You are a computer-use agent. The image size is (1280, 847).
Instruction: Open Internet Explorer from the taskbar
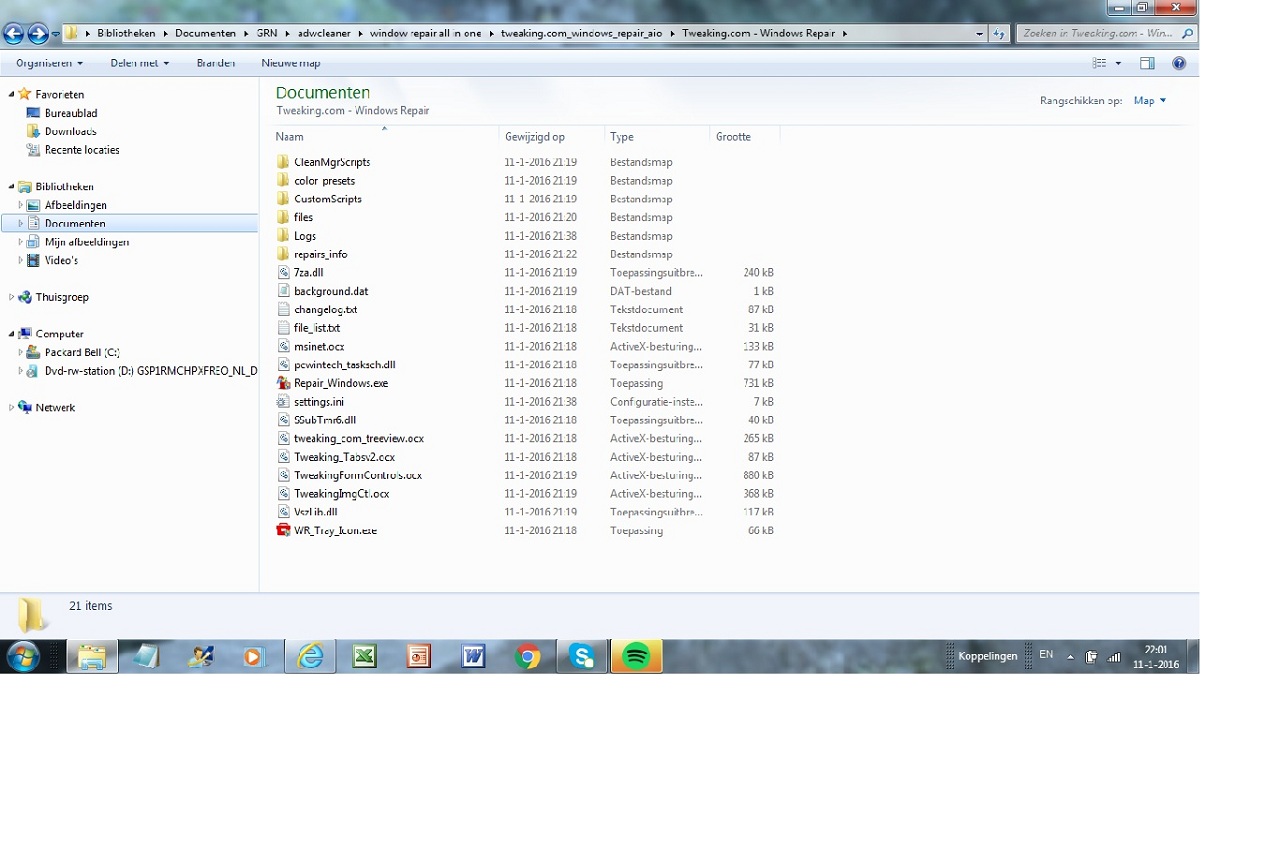[311, 657]
